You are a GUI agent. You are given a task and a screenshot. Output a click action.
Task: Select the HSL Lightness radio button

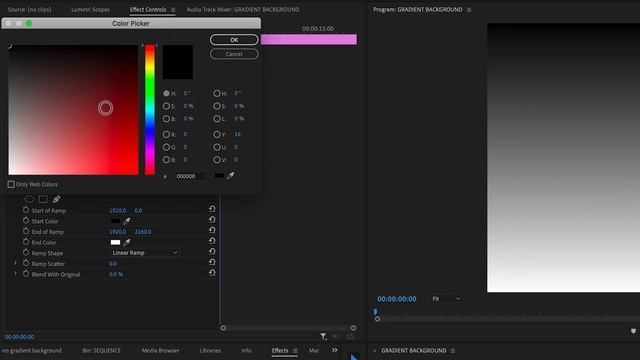point(217,119)
